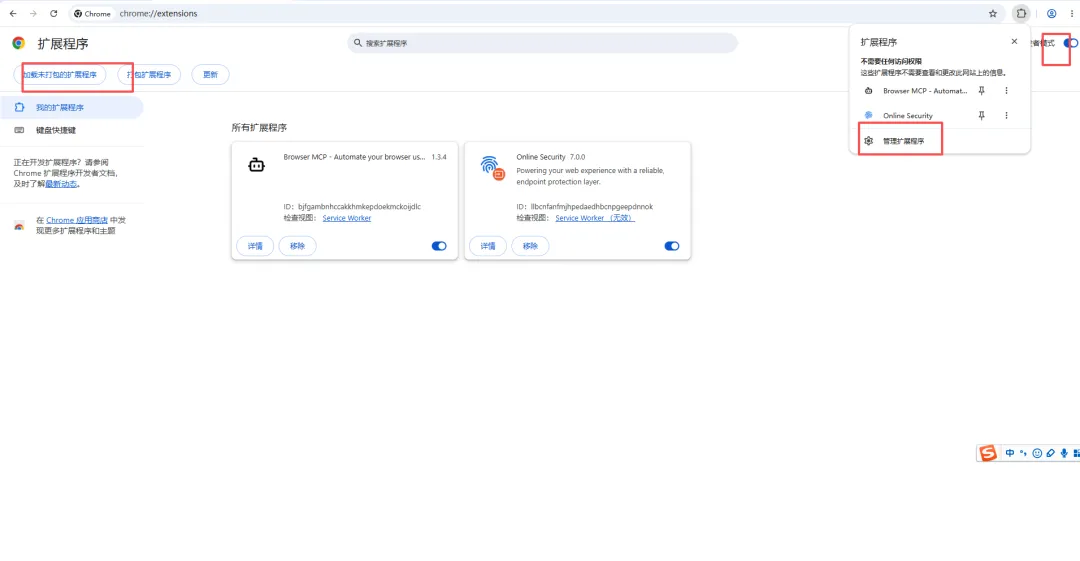This screenshot has width=1080, height=561.
Task: Switch Chinese/English mode on the IME bar
Action: pos(1010,453)
